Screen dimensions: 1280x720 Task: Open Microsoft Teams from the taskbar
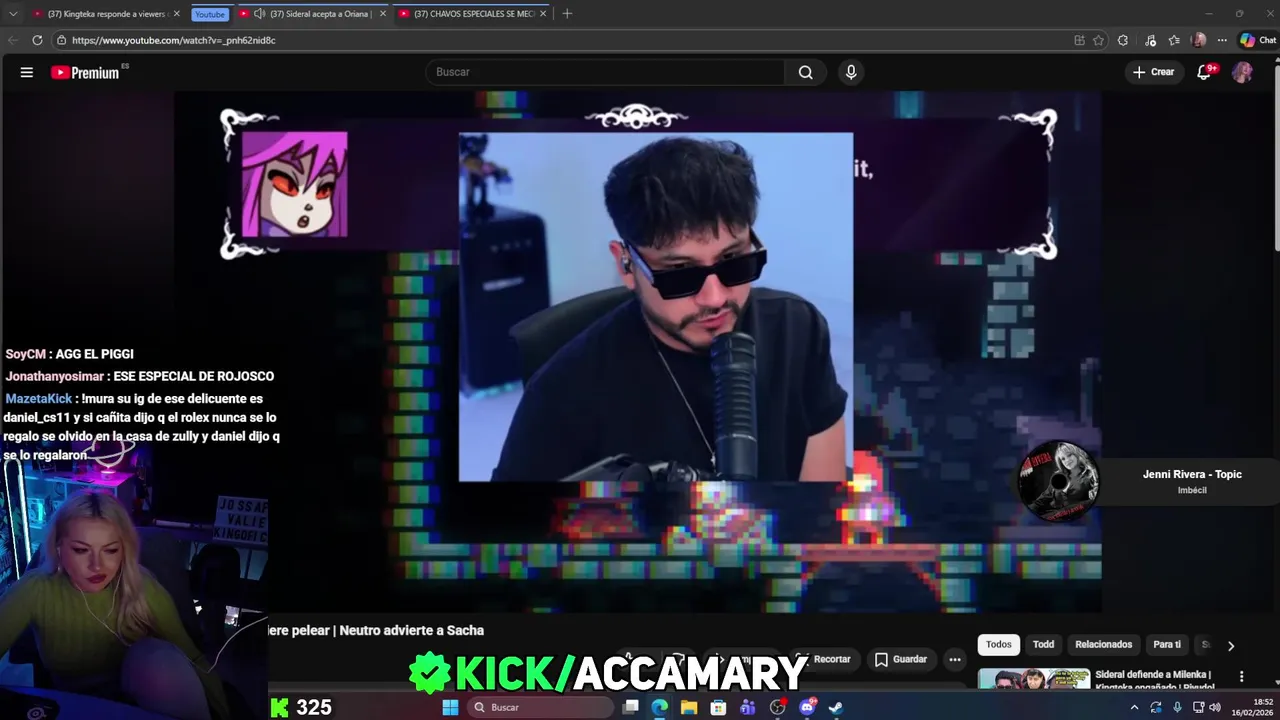tap(748, 707)
